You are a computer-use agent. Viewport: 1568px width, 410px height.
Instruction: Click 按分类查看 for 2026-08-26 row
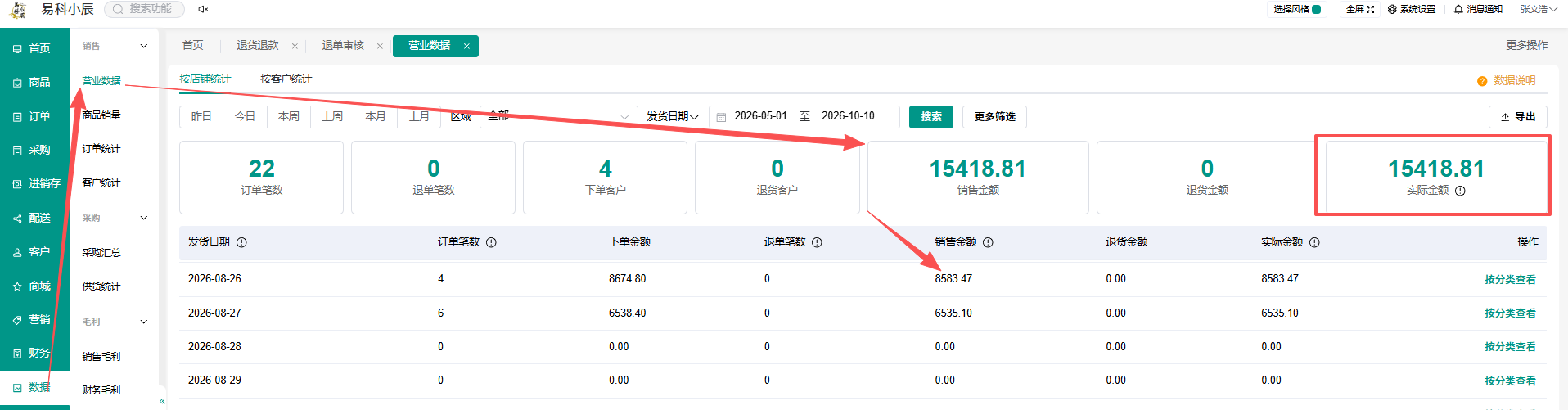coord(1510,279)
